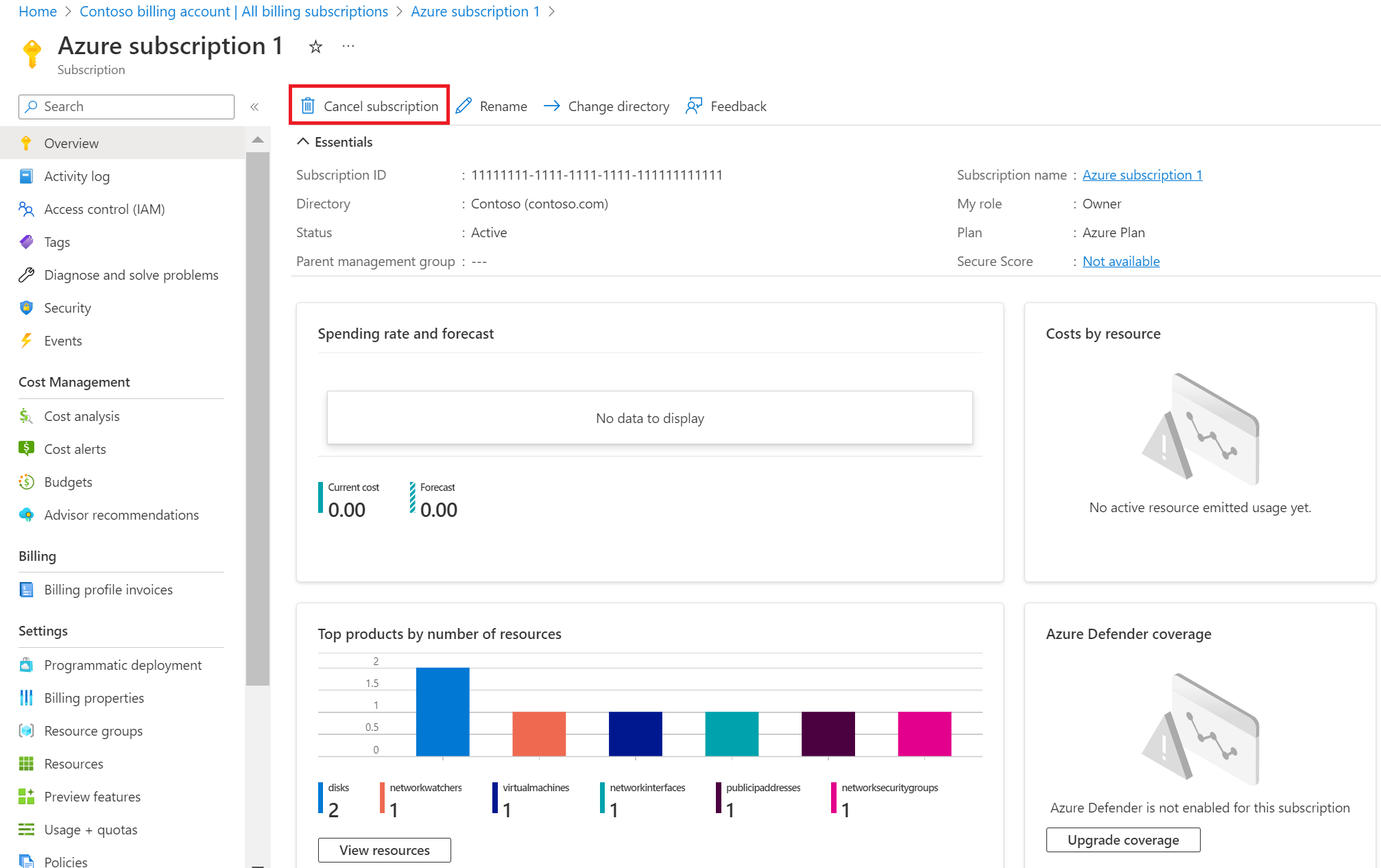
Task: Click the Secure Score Not available link
Action: (1120, 261)
